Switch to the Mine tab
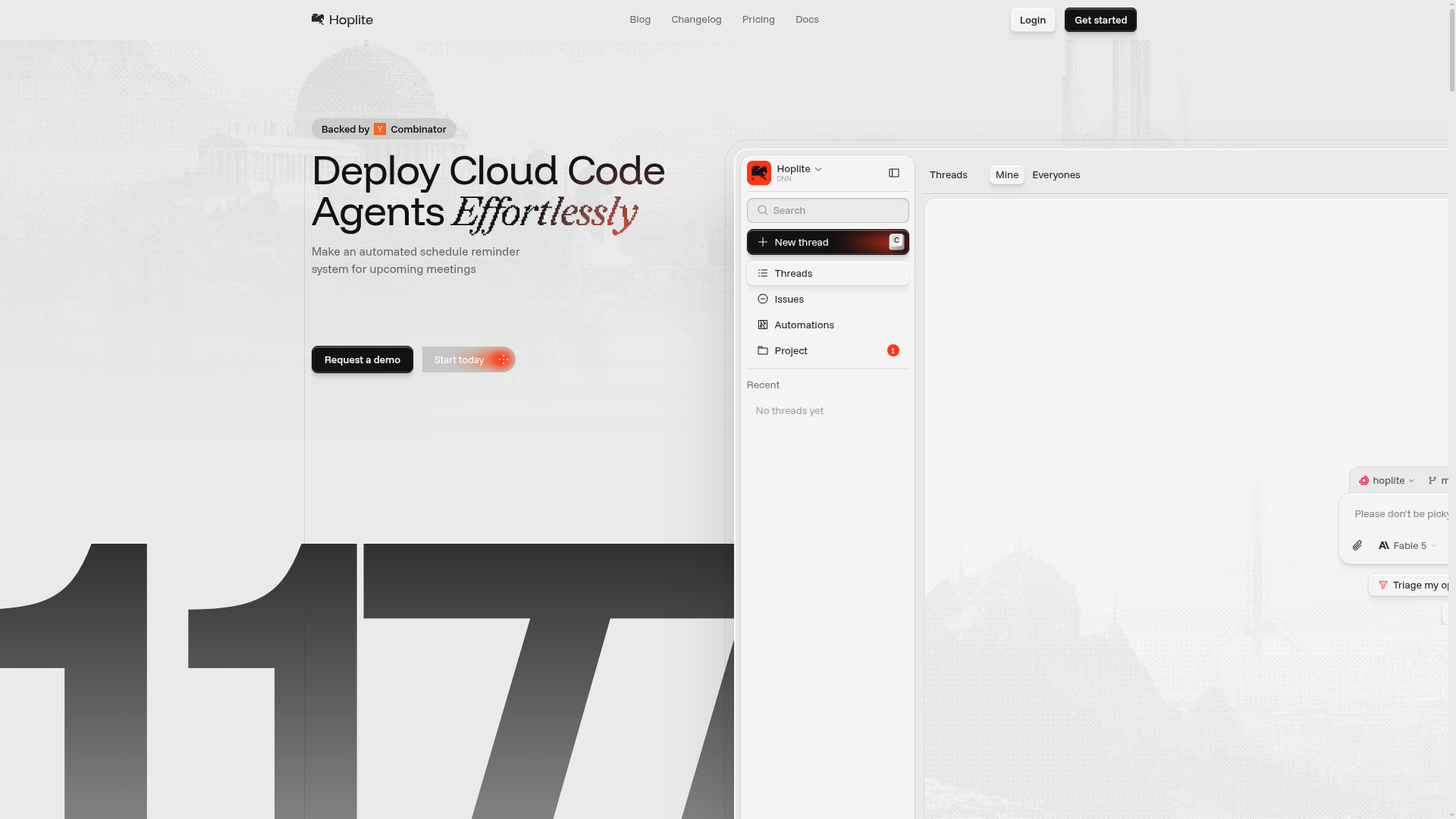The image size is (1456, 819). pos(1007,174)
